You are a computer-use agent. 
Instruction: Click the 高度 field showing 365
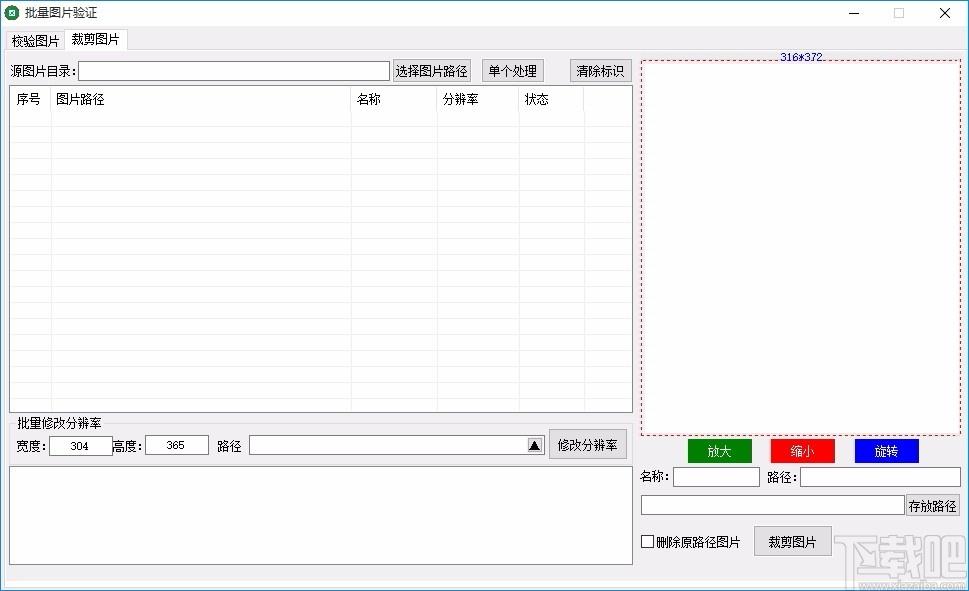point(177,445)
